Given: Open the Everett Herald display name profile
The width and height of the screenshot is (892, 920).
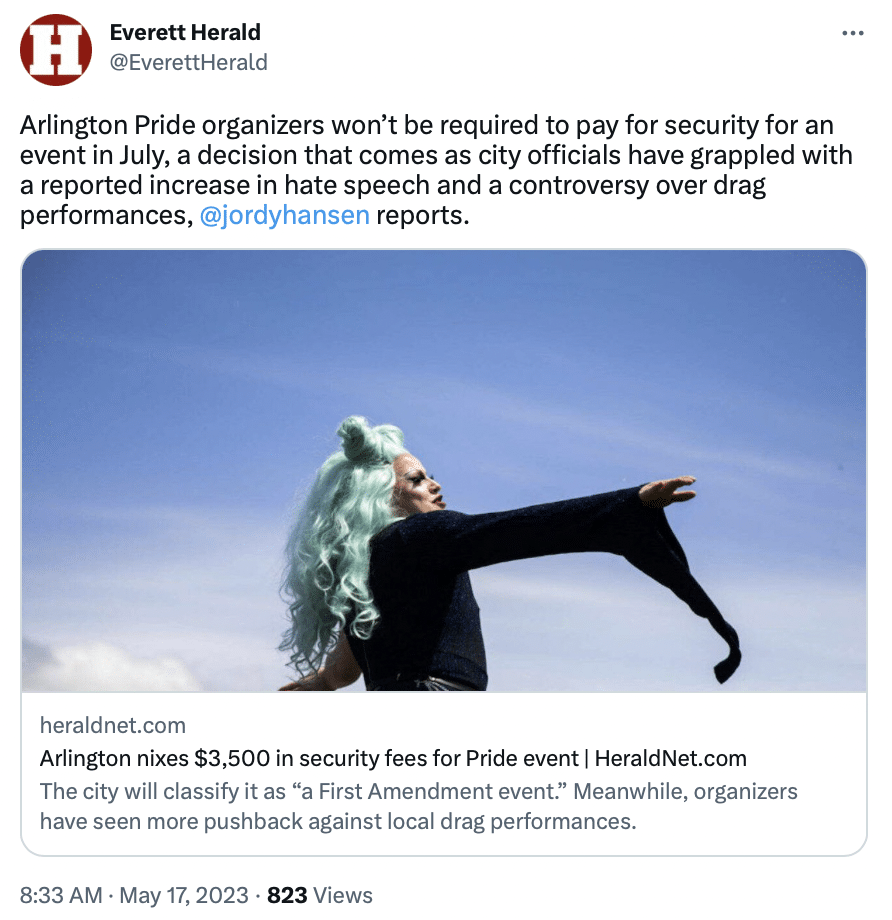Looking at the screenshot, I should [x=185, y=32].
